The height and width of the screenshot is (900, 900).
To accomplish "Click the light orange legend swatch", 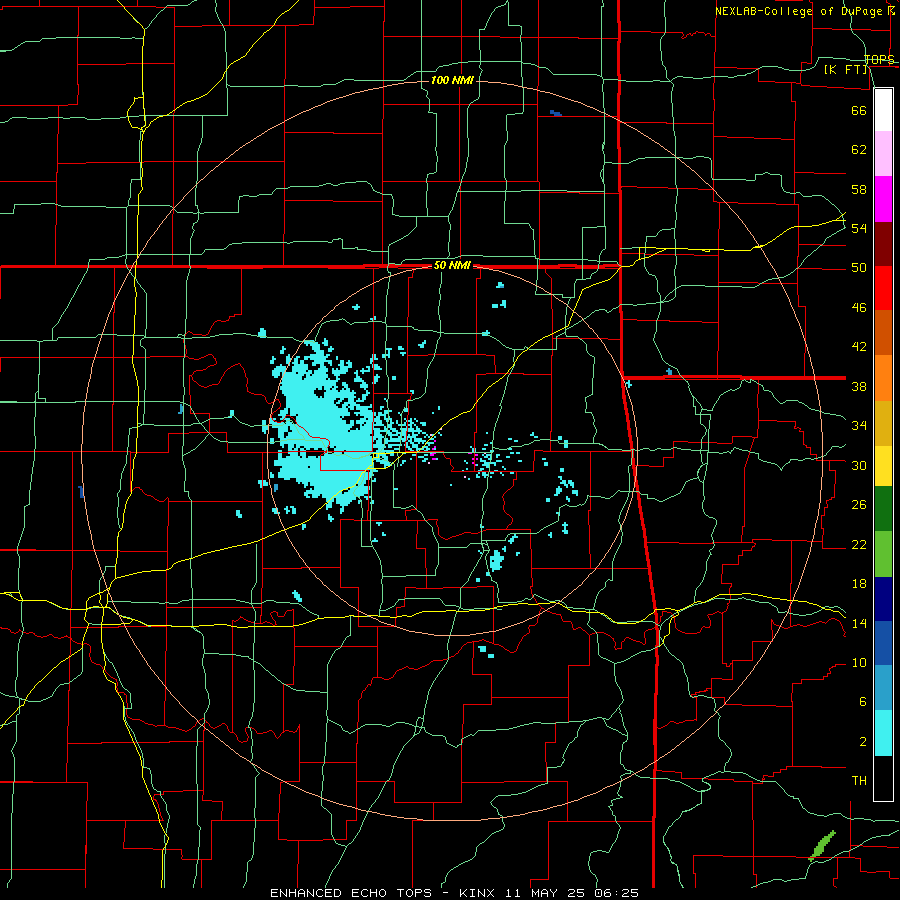I will tap(883, 378).
